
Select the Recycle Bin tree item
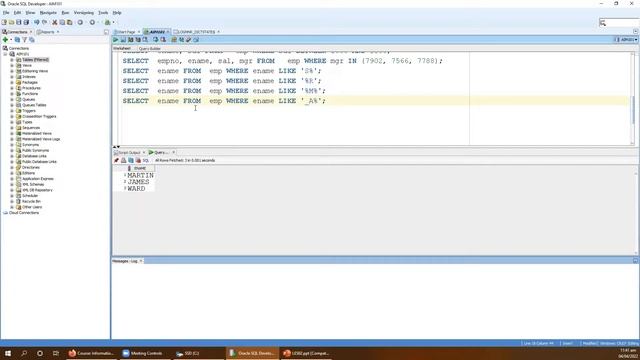click(x=31, y=201)
